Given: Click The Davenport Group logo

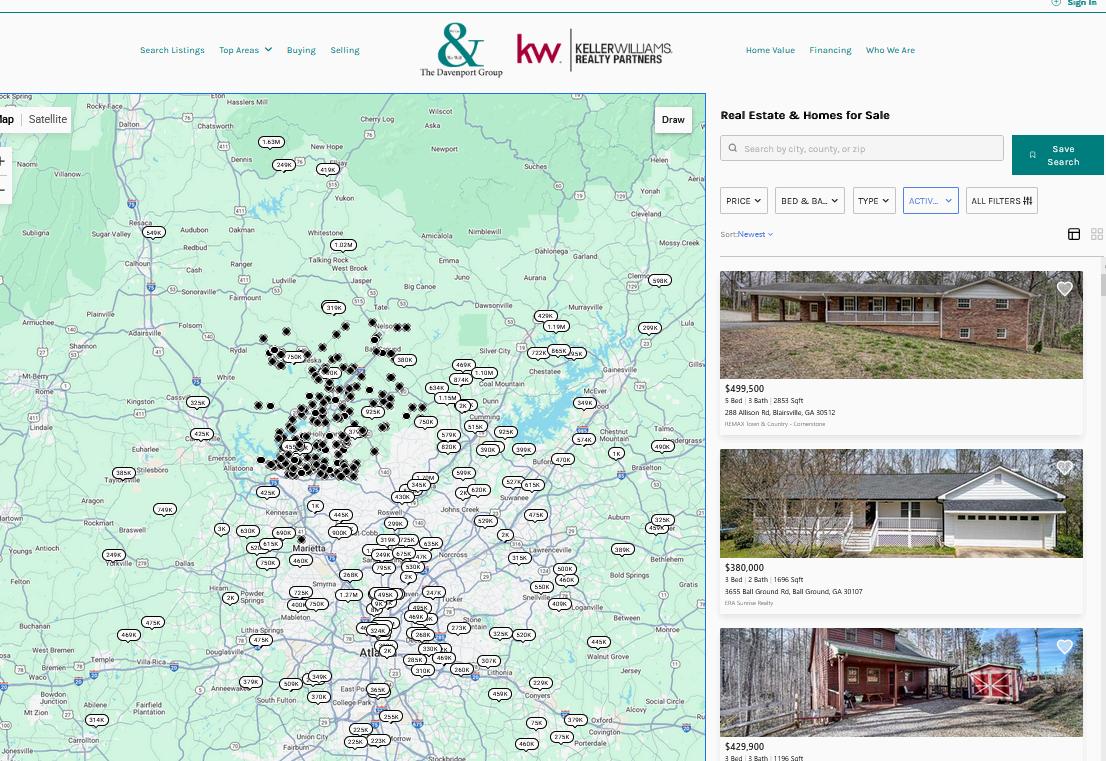Looking at the screenshot, I should pyautogui.click(x=461, y=49).
